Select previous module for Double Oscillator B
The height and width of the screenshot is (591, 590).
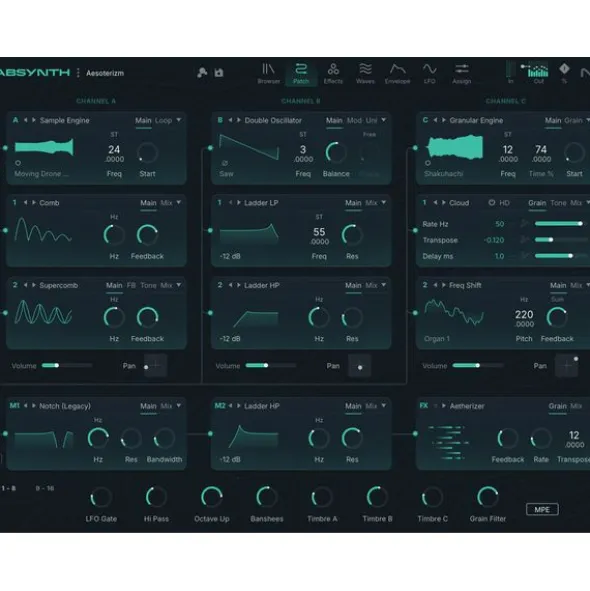click(230, 120)
